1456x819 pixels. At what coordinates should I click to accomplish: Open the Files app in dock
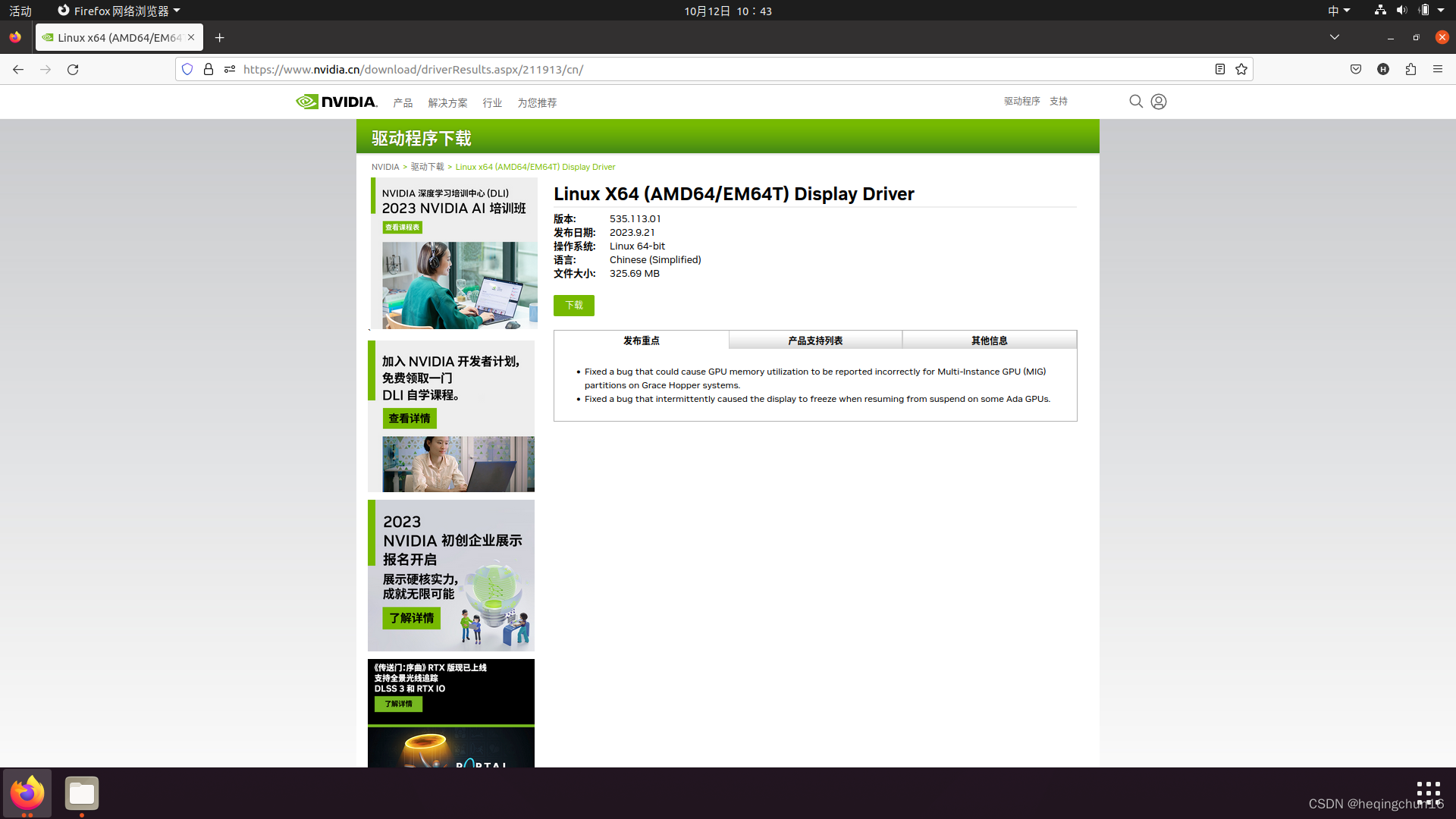(x=81, y=793)
